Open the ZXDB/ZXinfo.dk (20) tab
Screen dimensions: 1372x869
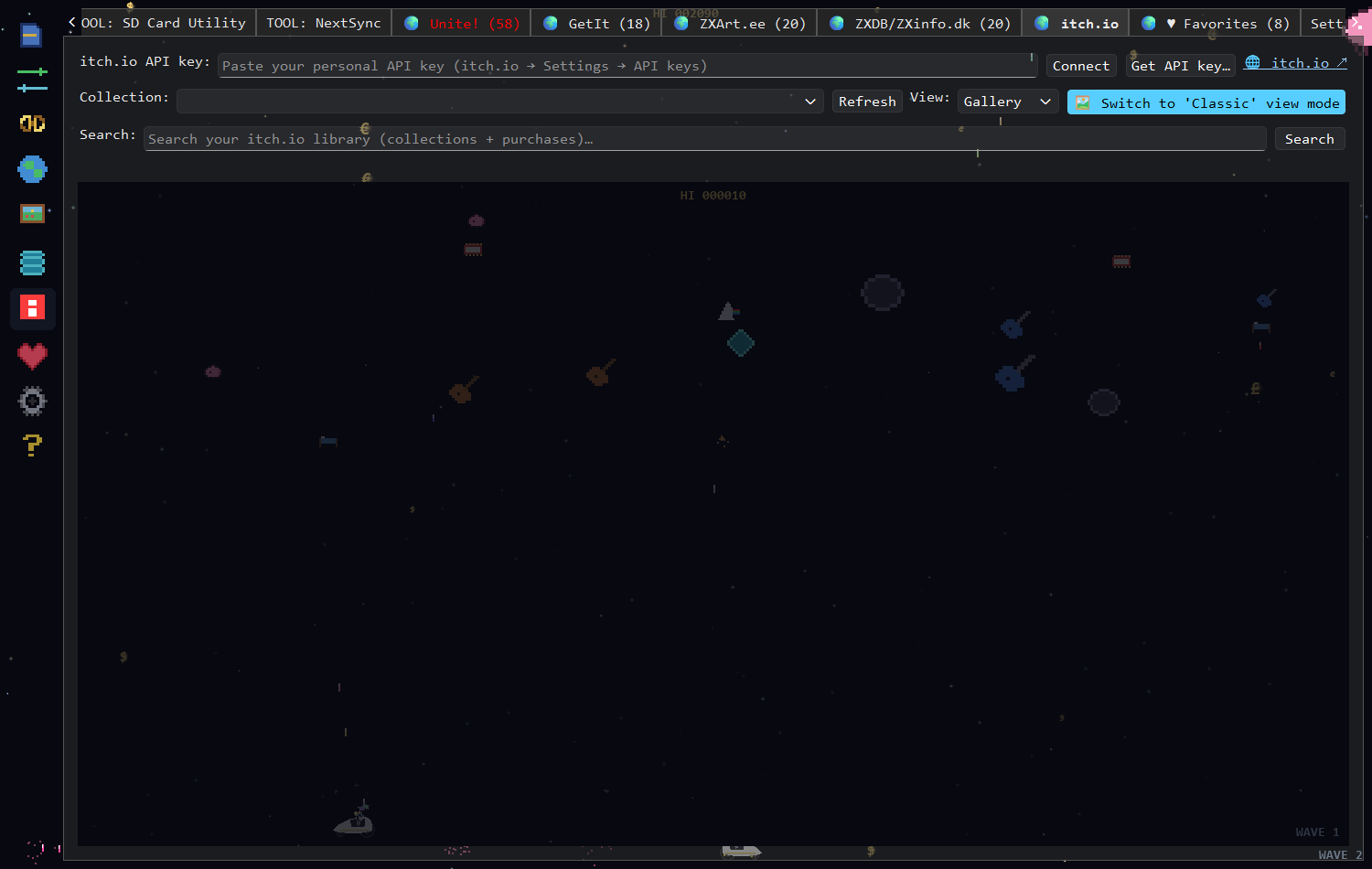coord(920,24)
